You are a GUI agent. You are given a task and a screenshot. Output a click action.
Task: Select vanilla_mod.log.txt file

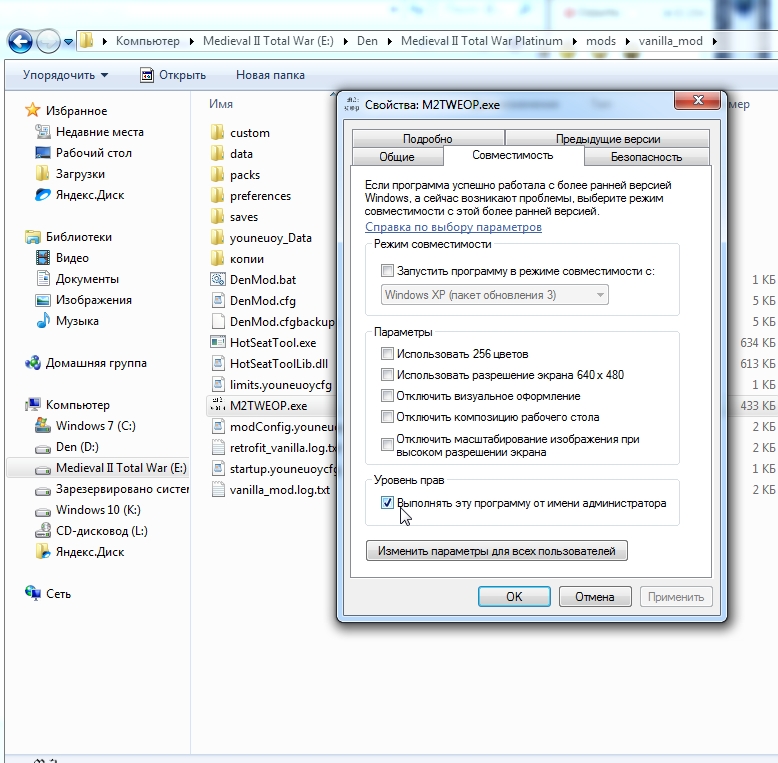270,490
